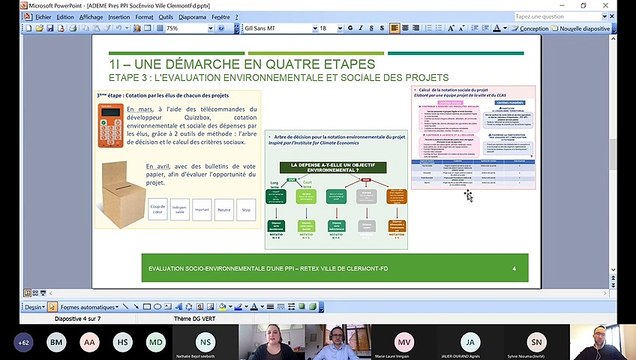
Task: Choose an arrow style for lines
Action: 291,307
